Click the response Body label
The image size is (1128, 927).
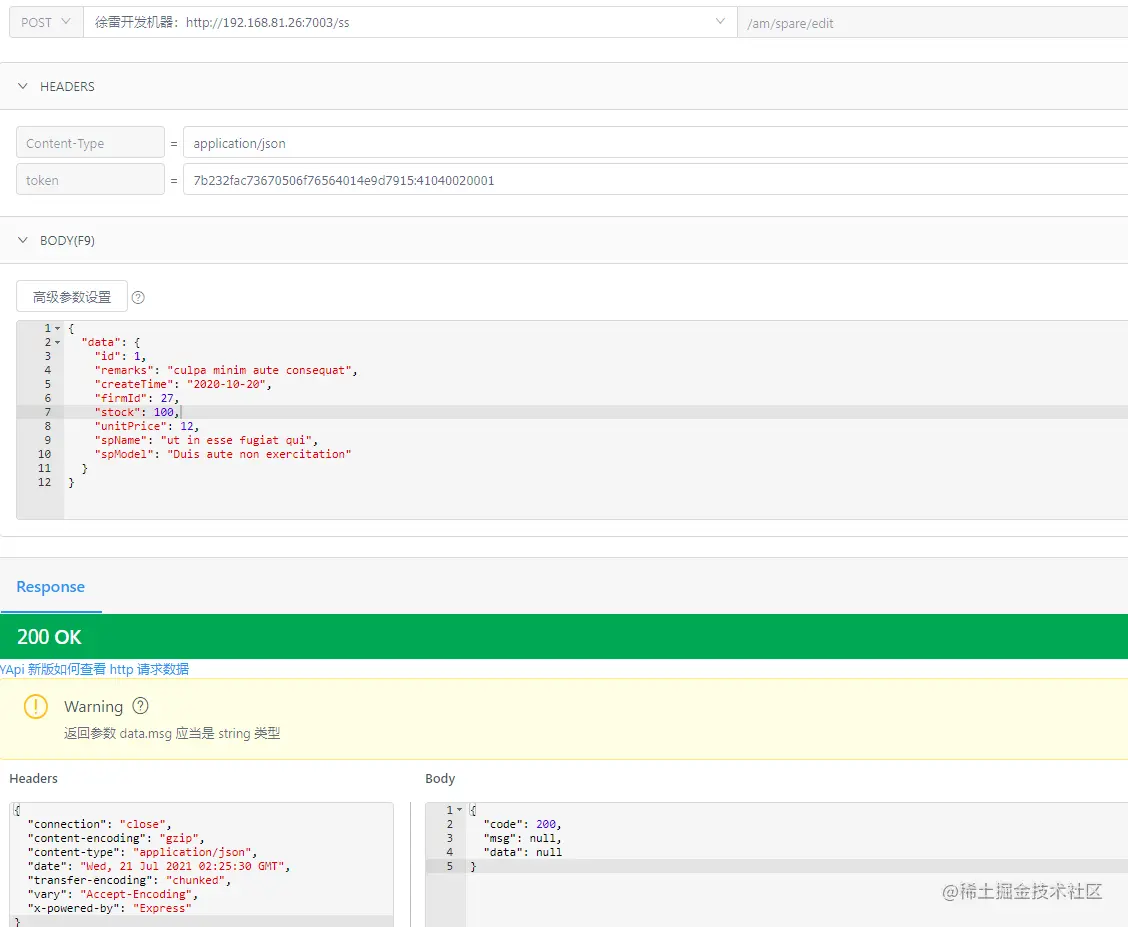point(440,778)
